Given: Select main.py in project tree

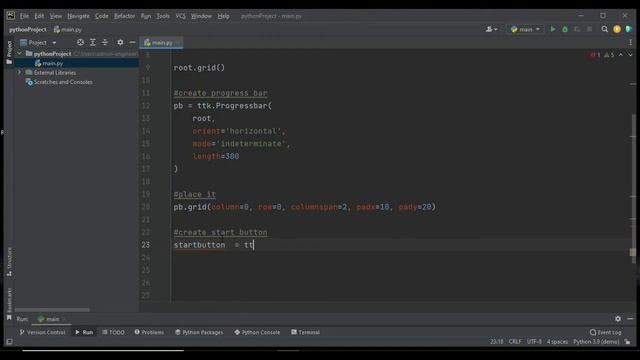Looking at the screenshot, I should [x=77, y=63].
